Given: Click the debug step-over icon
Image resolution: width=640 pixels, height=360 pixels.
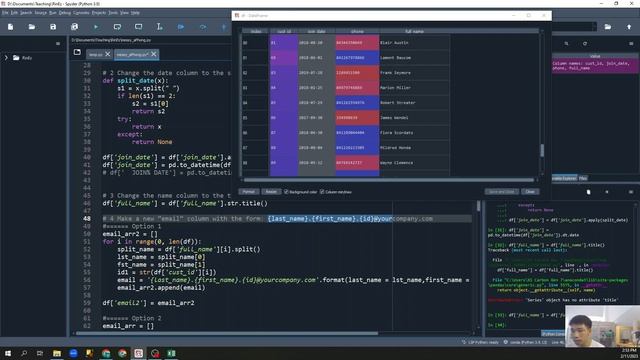Looking at the screenshot, I should (x=202, y=27).
